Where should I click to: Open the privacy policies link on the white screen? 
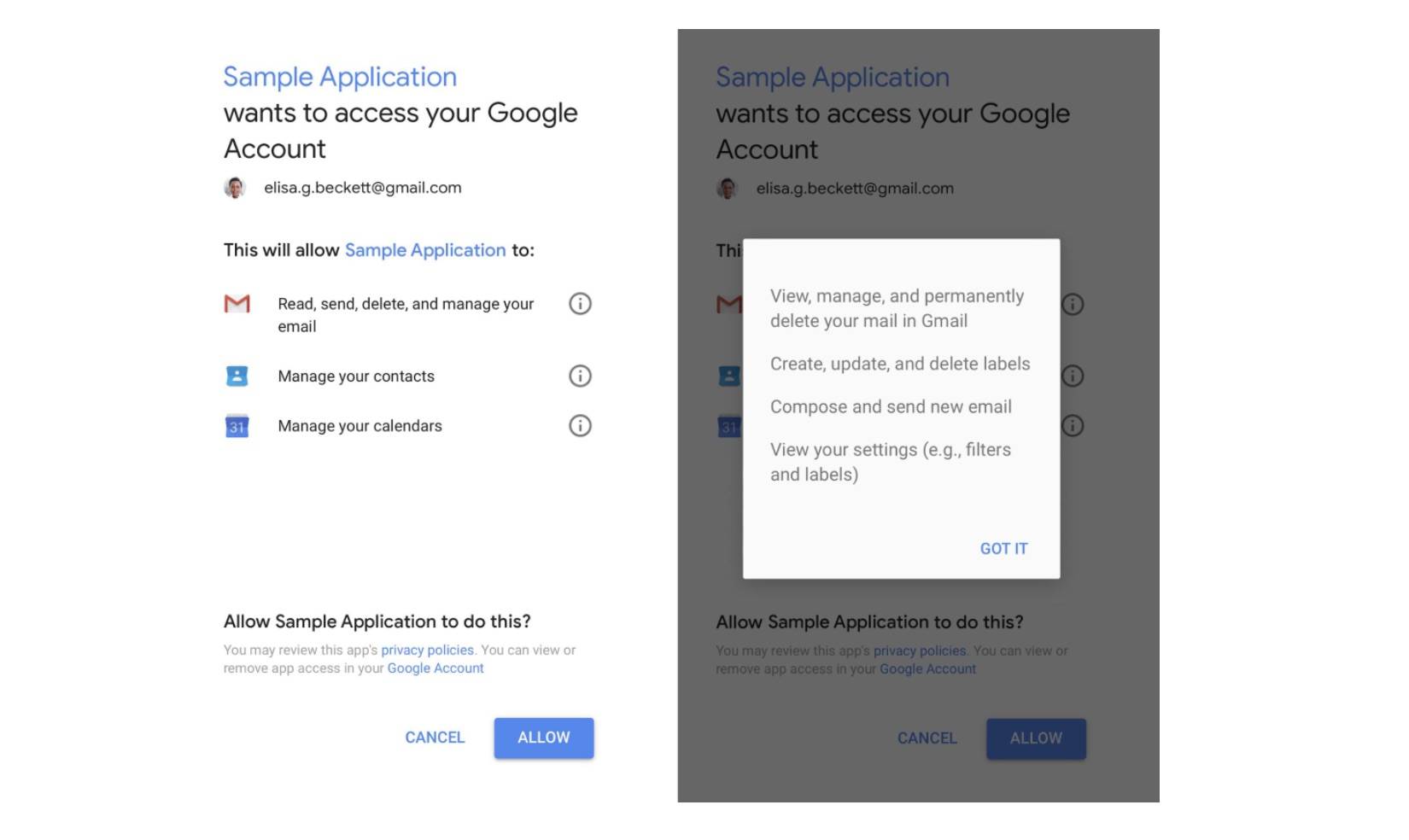pos(427,650)
